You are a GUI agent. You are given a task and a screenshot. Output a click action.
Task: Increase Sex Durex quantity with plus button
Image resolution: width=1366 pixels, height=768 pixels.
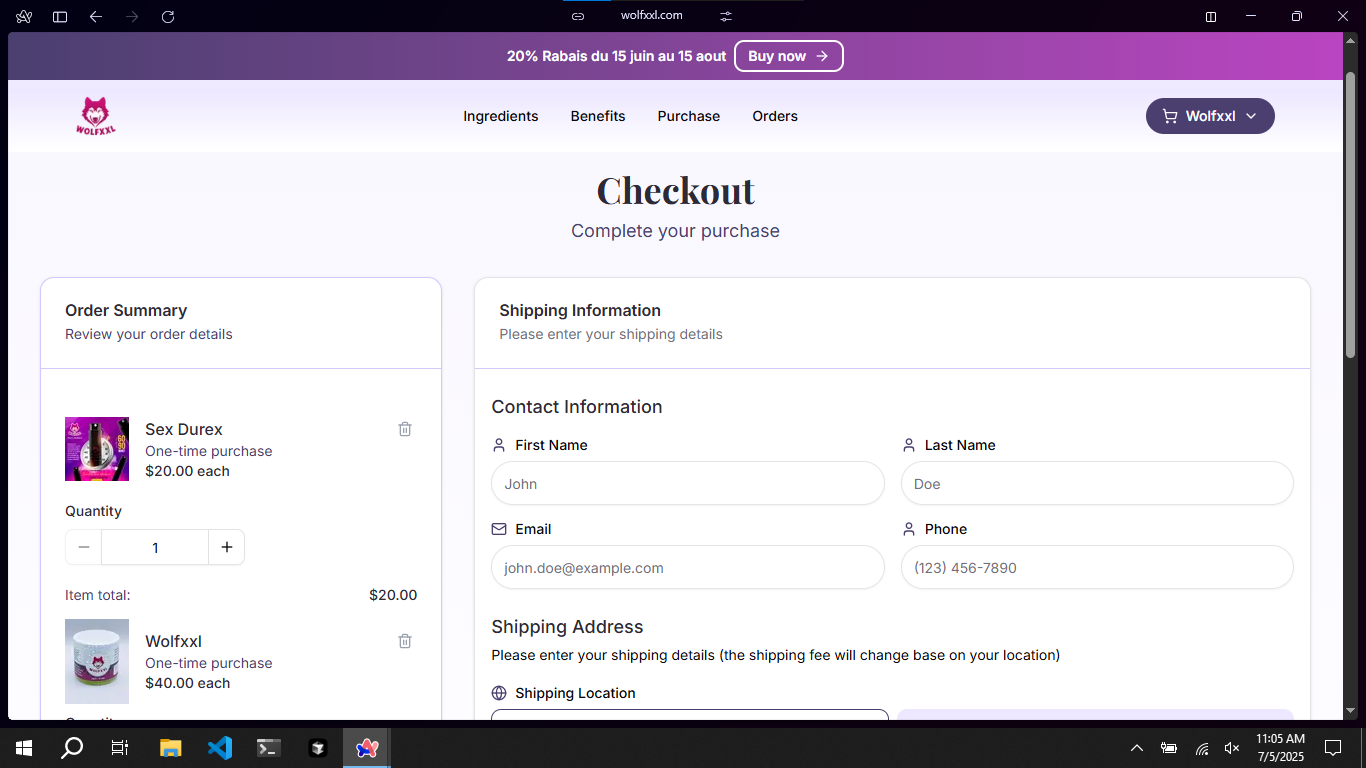227,547
